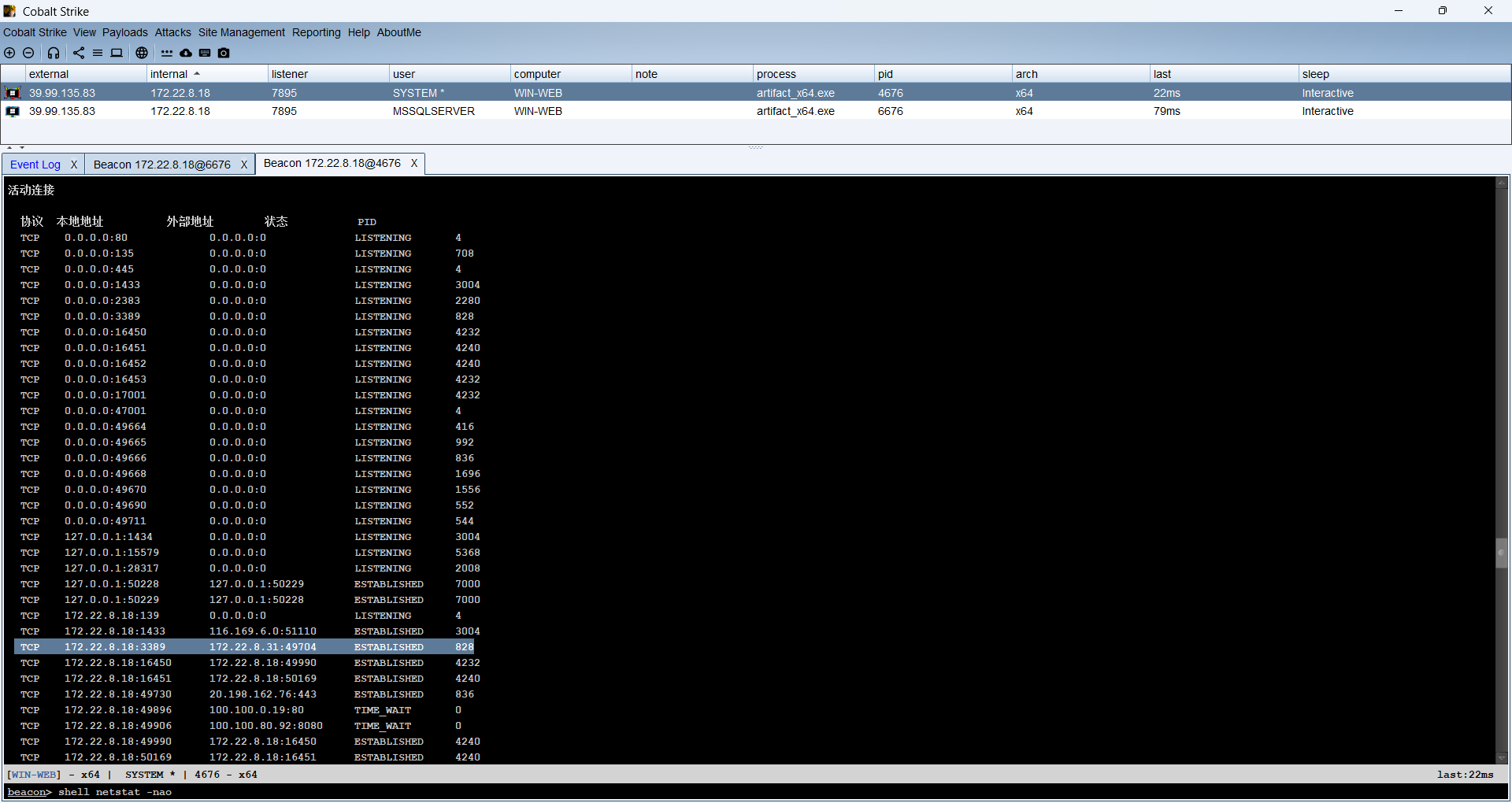This screenshot has width=1512, height=803.
Task: Open the web globe icon in toolbar
Action: [x=142, y=53]
